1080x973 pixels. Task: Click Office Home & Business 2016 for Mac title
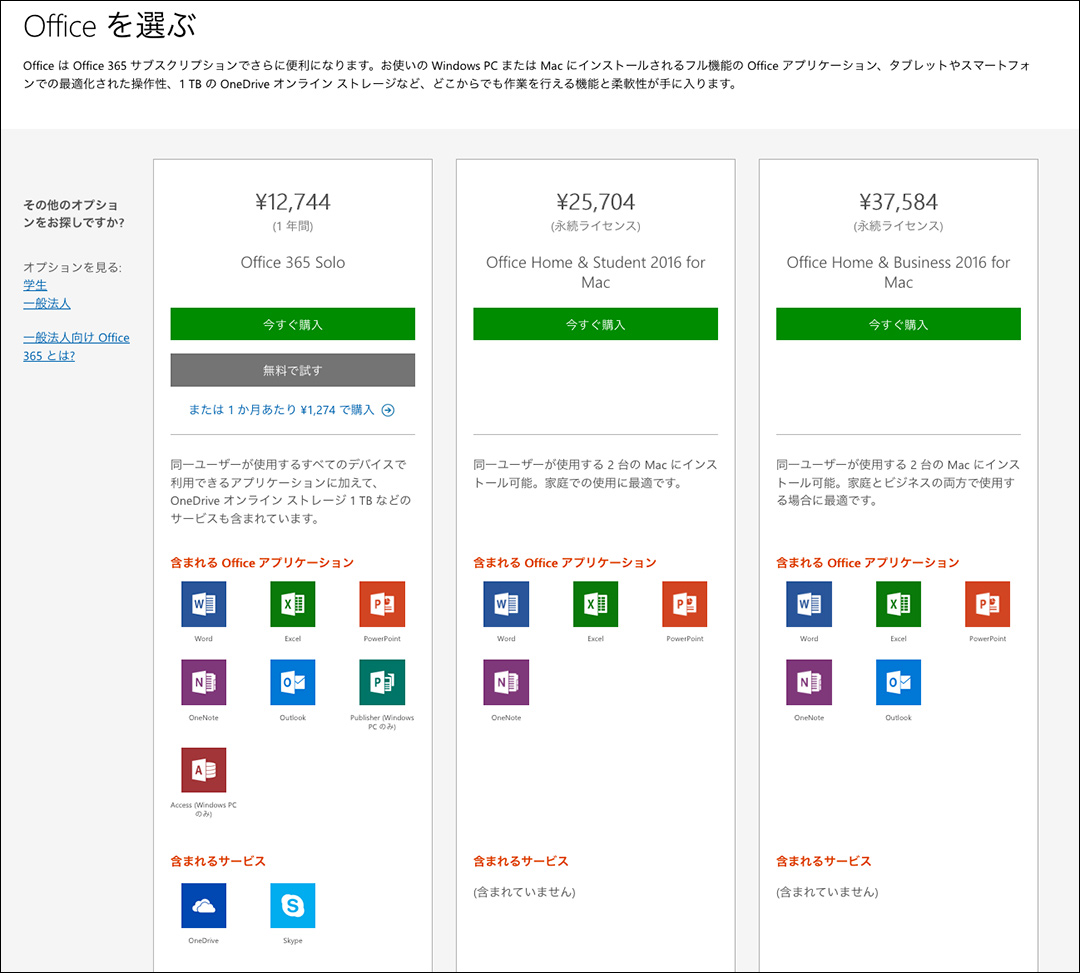coord(898,272)
